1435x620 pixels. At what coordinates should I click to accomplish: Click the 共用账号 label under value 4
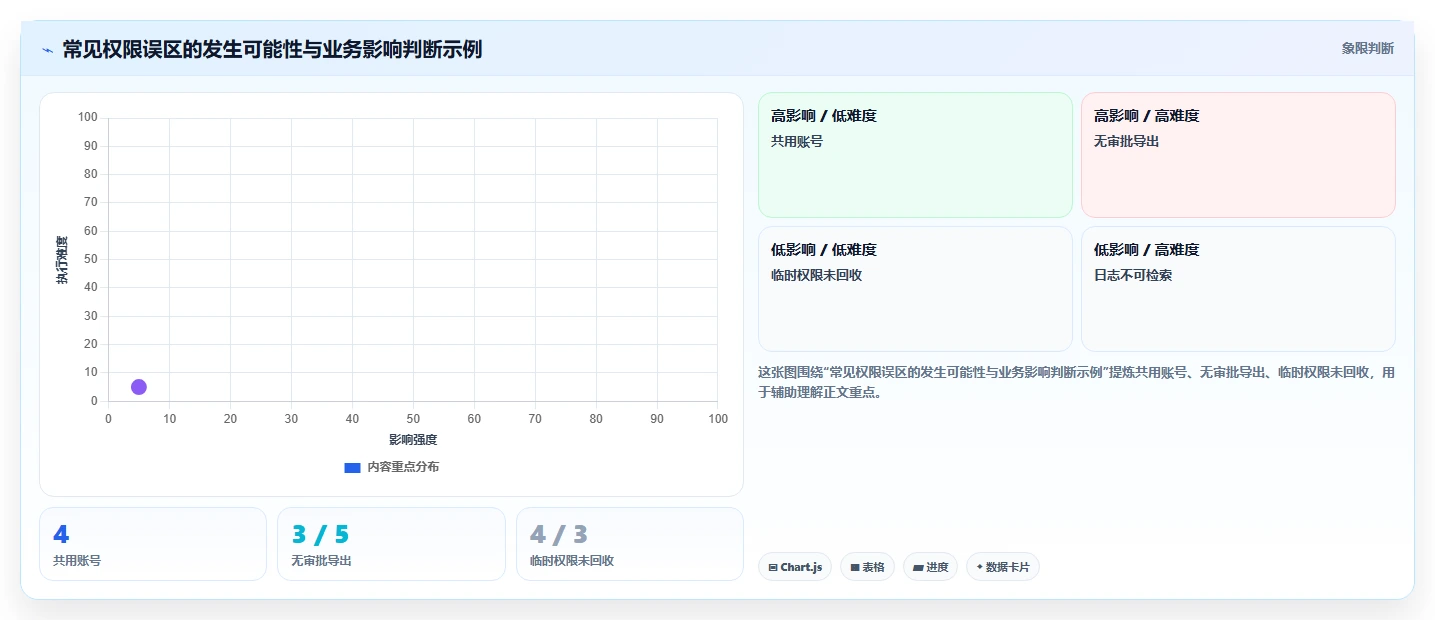pos(77,561)
